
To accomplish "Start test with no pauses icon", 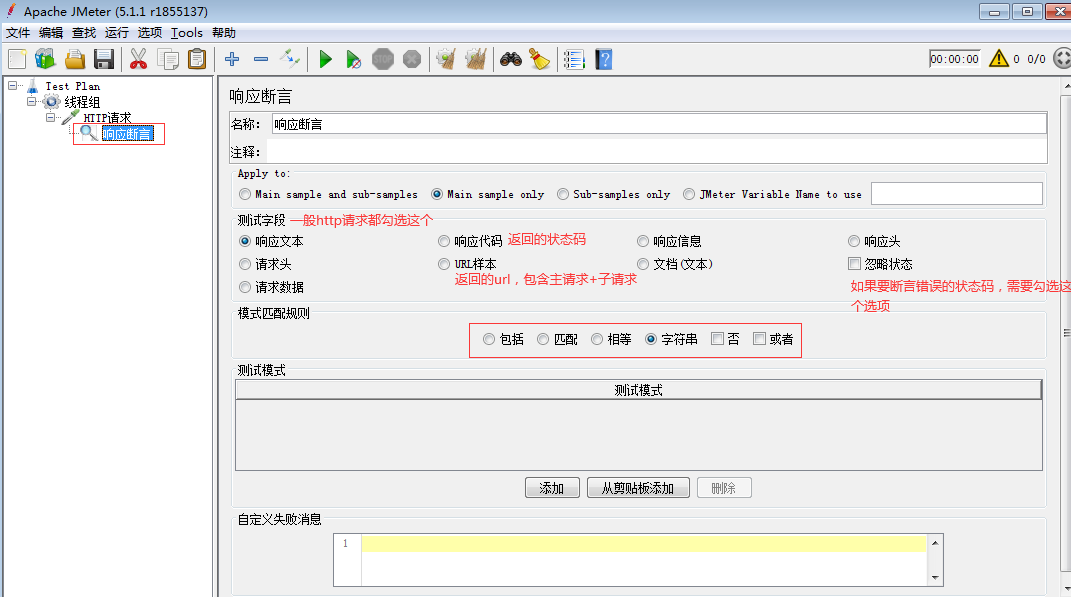I will (353, 59).
